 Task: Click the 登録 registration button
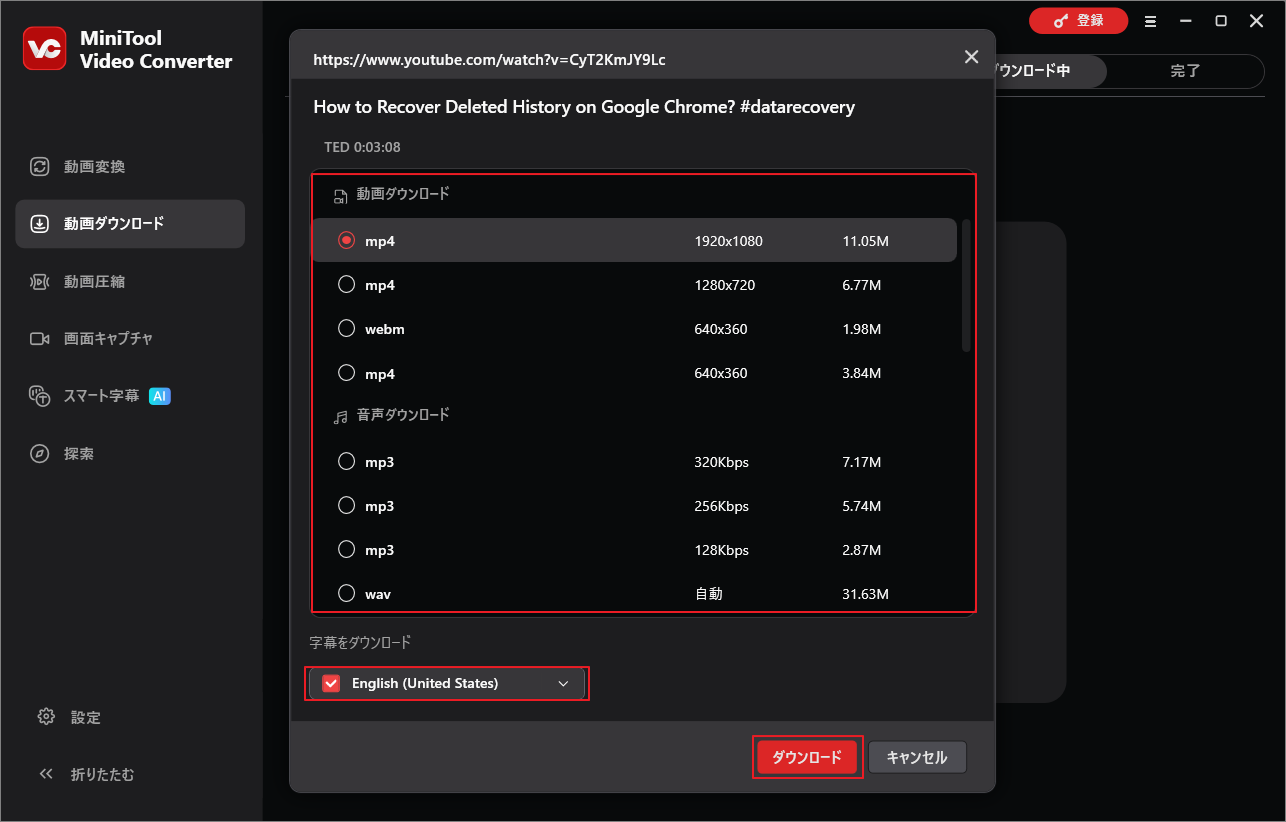click(x=1078, y=20)
